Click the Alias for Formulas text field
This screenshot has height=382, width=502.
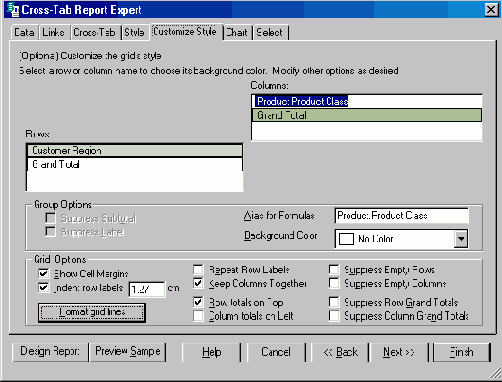402,216
